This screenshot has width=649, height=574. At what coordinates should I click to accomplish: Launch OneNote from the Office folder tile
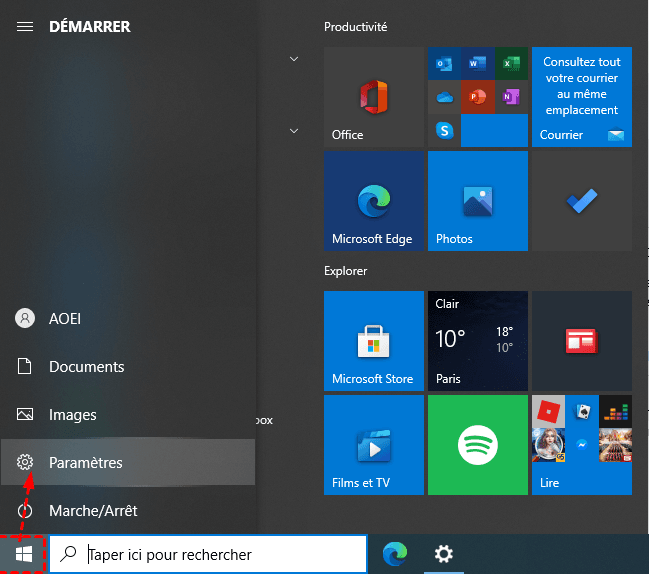pos(511,97)
